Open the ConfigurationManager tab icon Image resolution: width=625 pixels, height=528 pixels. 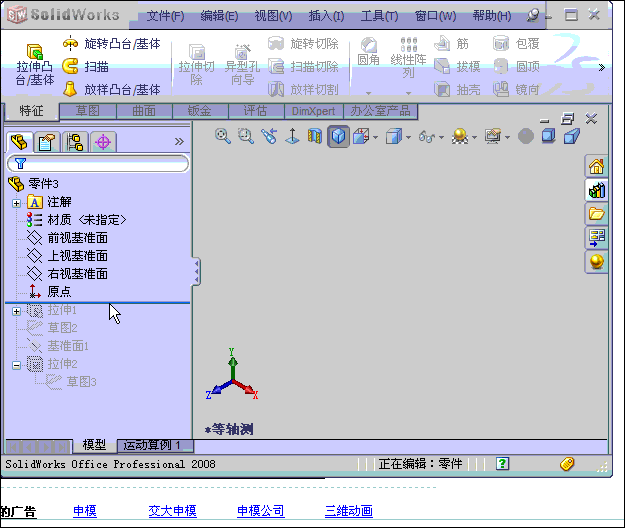coord(75,142)
